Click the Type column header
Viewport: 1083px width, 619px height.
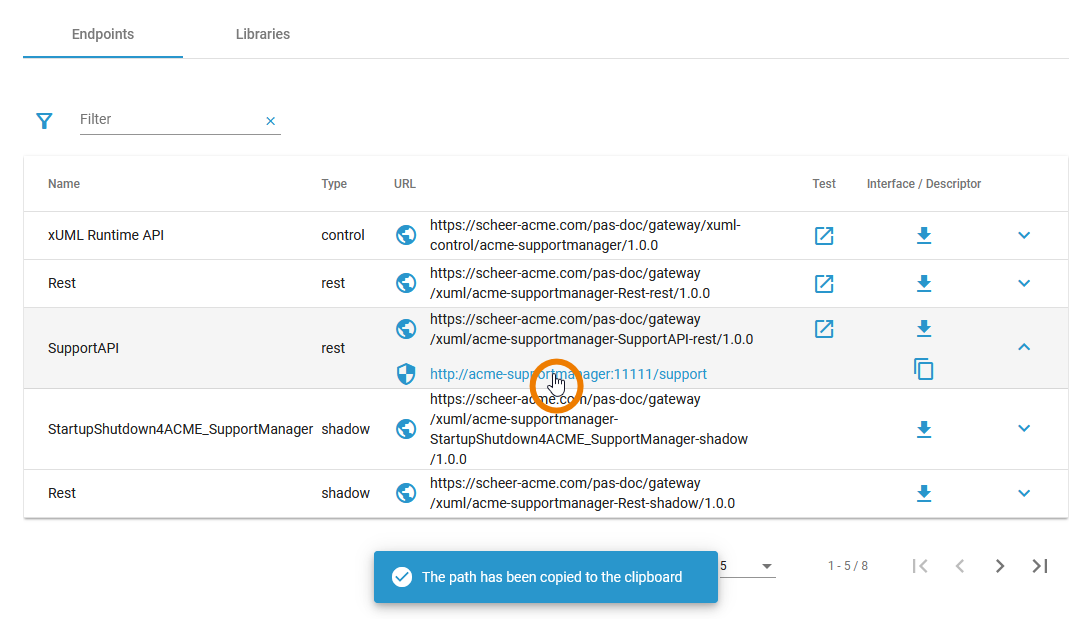point(334,184)
